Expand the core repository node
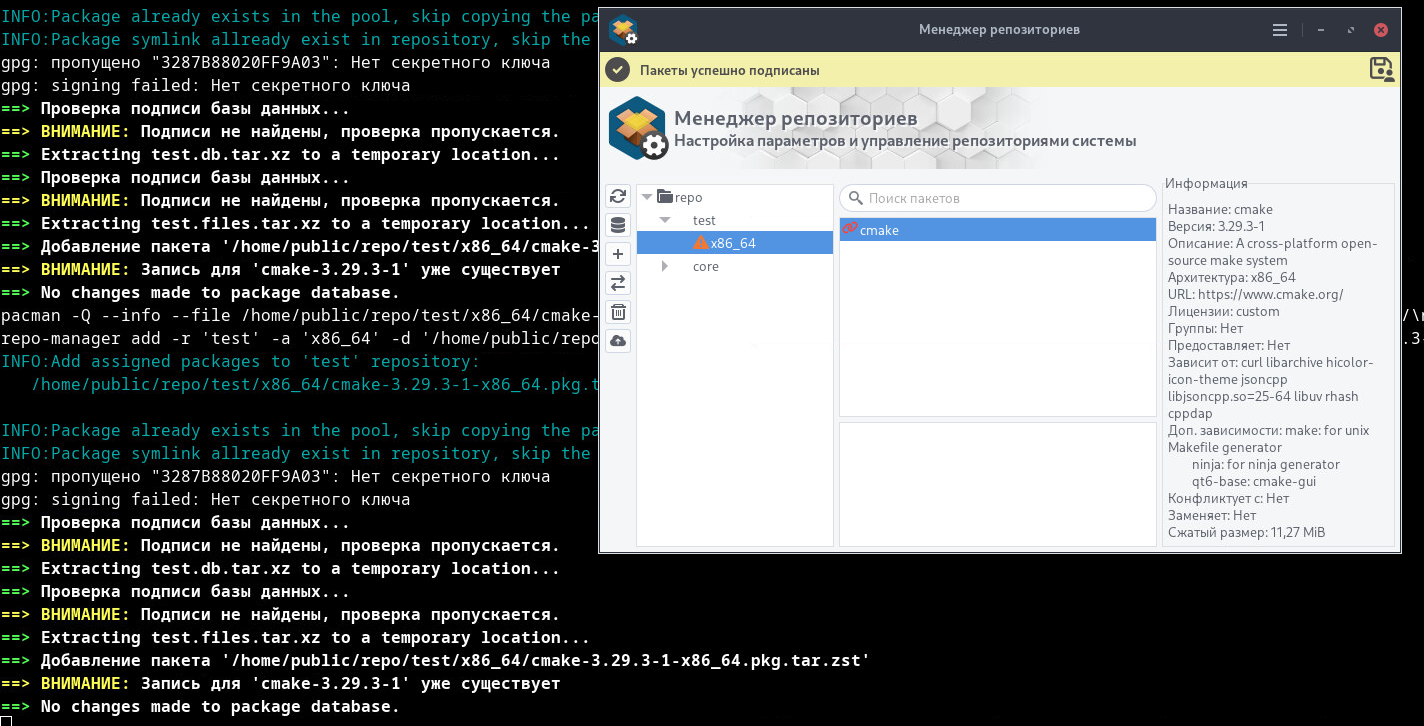The width and height of the screenshot is (1424, 726). [x=665, y=266]
